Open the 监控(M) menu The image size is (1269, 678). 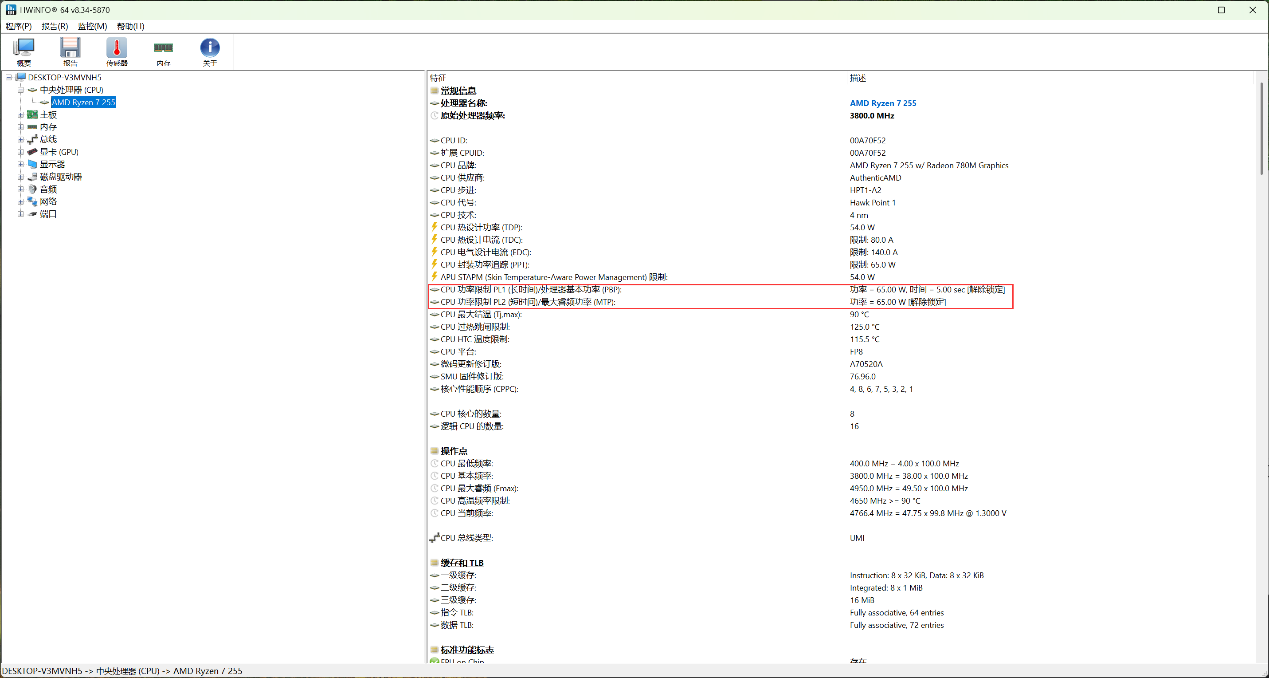click(x=92, y=26)
